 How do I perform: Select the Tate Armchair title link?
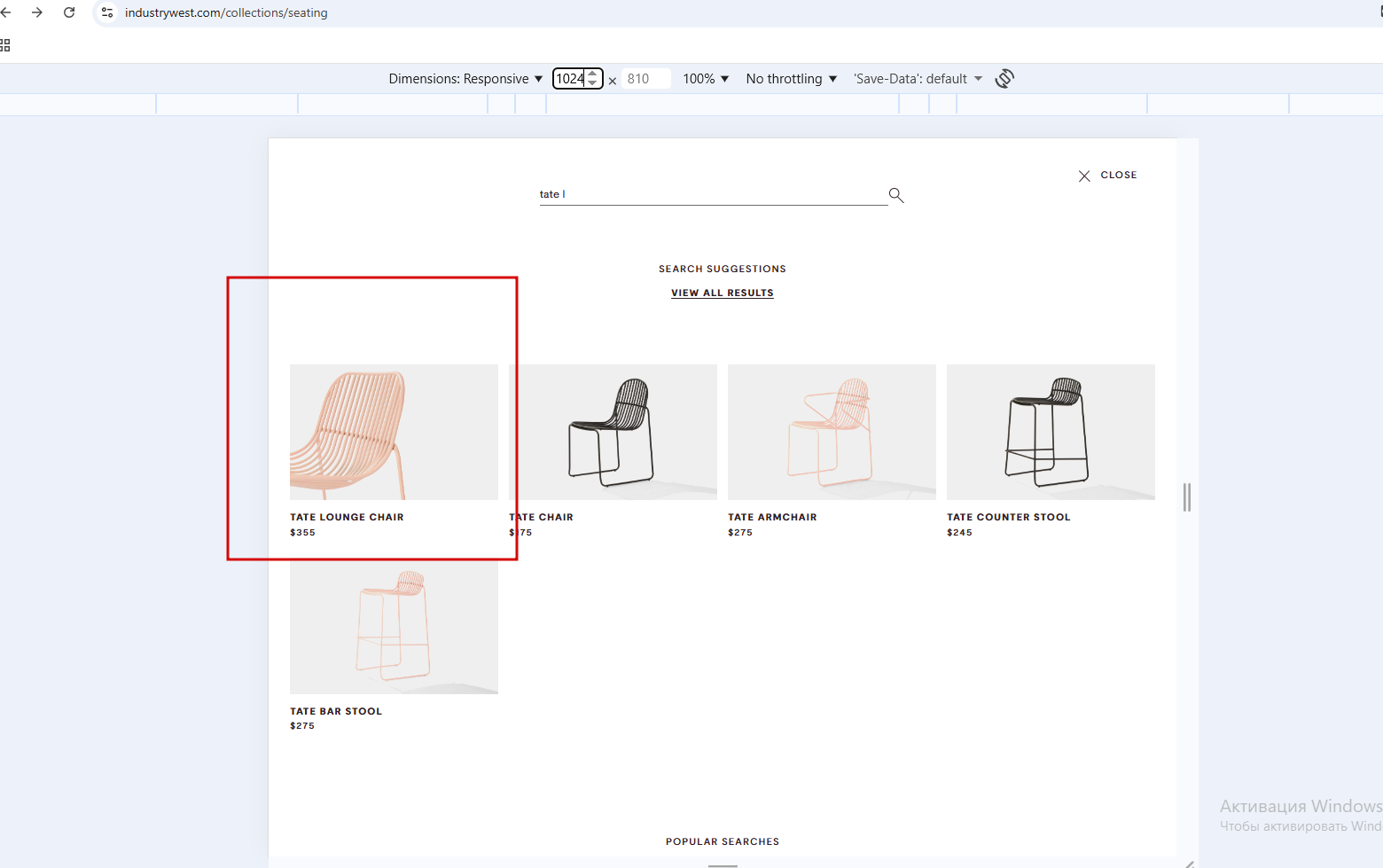click(x=772, y=517)
